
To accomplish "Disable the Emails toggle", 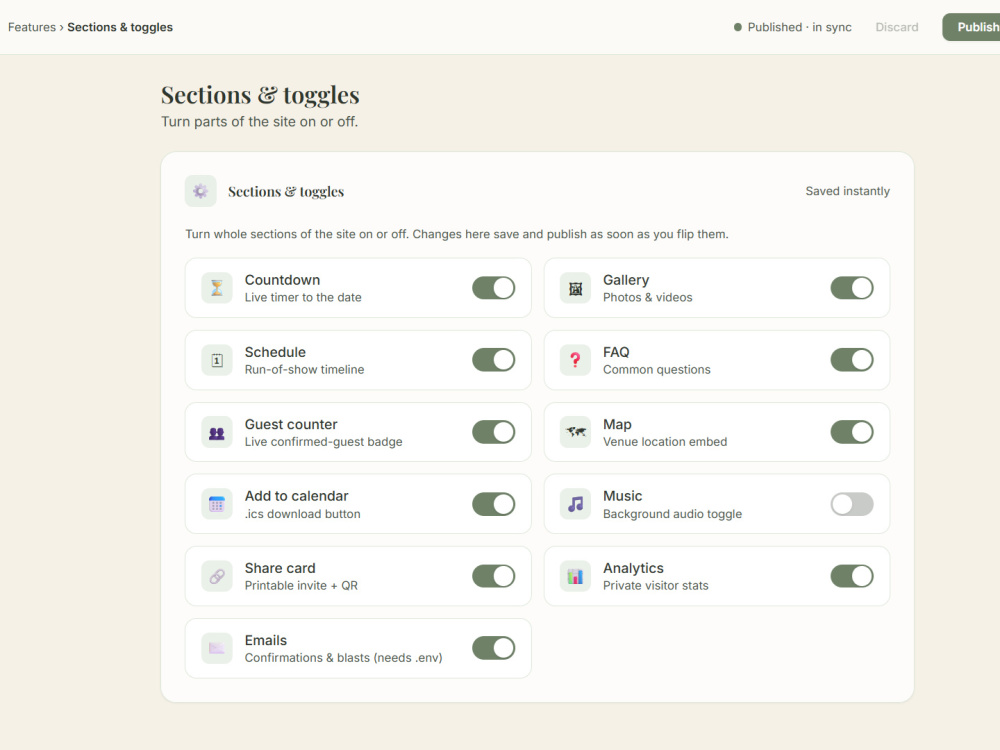I will (x=494, y=649).
